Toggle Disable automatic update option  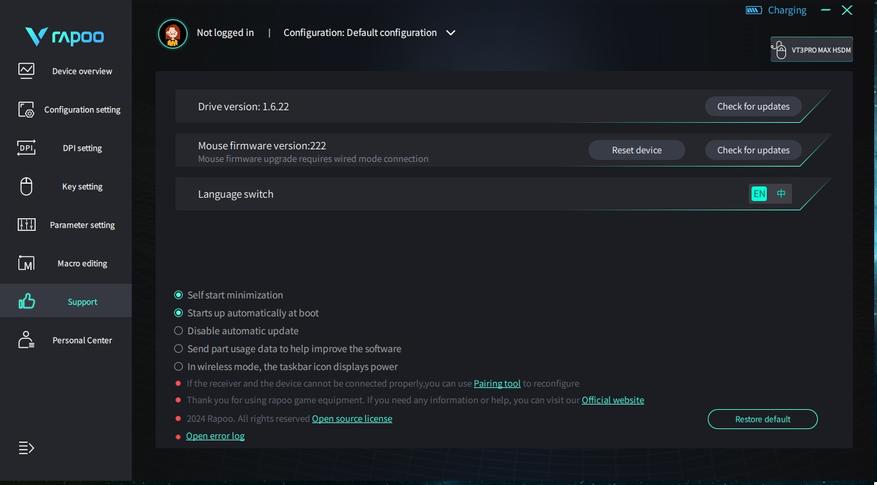(x=179, y=331)
